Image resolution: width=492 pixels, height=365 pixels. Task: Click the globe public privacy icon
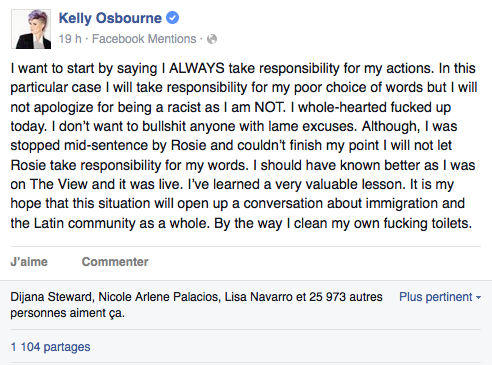(212, 39)
